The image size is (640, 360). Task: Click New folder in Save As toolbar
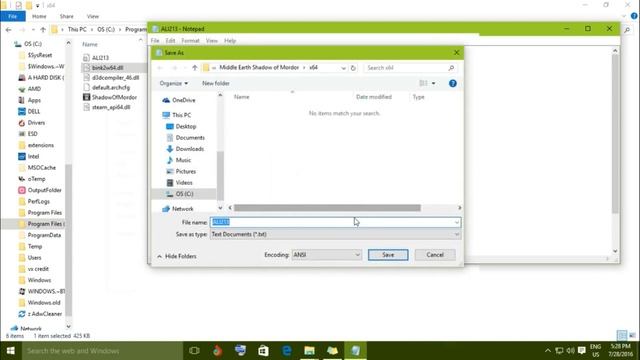[216, 83]
